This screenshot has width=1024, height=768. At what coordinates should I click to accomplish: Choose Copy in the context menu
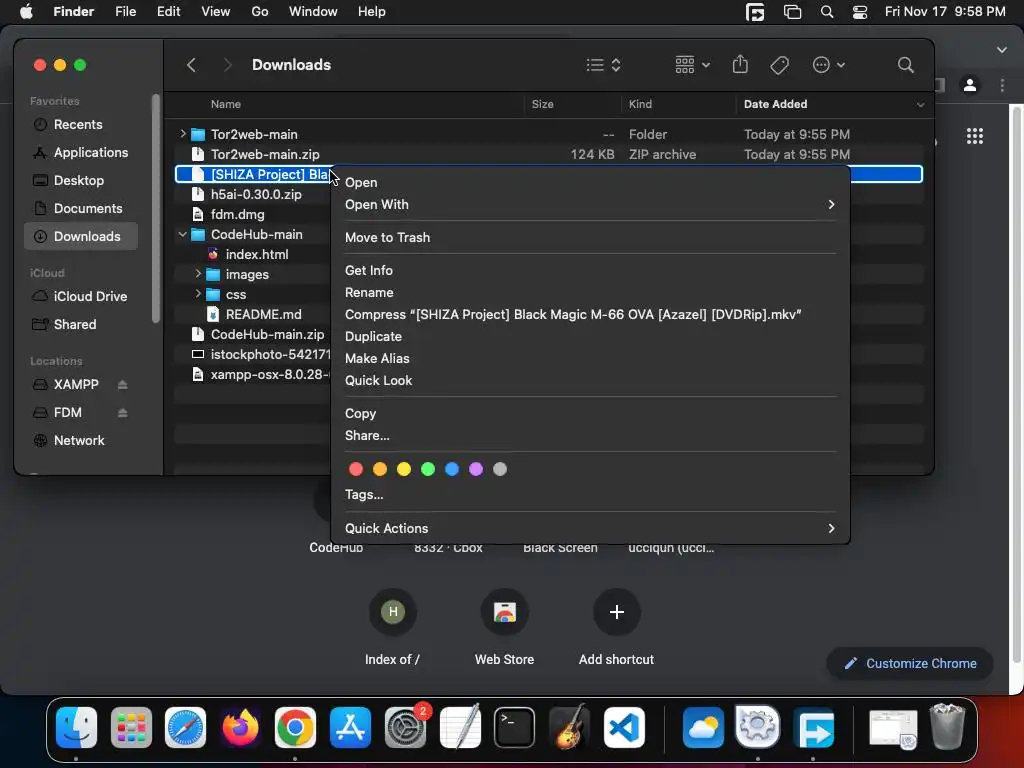pos(590,413)
